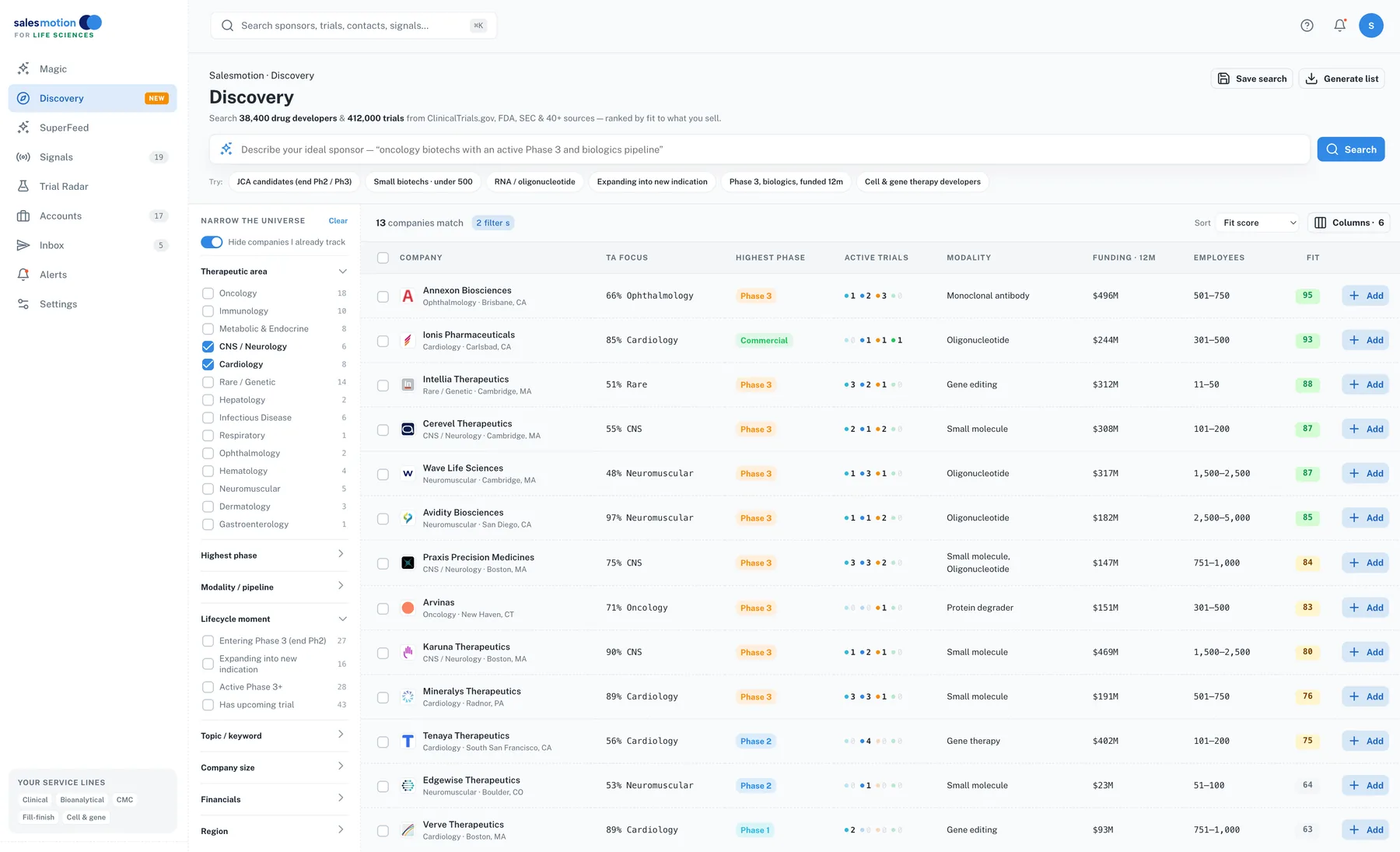Click the Avidity Biosciences logo
1400x852 pixels.
click(408, 518)
